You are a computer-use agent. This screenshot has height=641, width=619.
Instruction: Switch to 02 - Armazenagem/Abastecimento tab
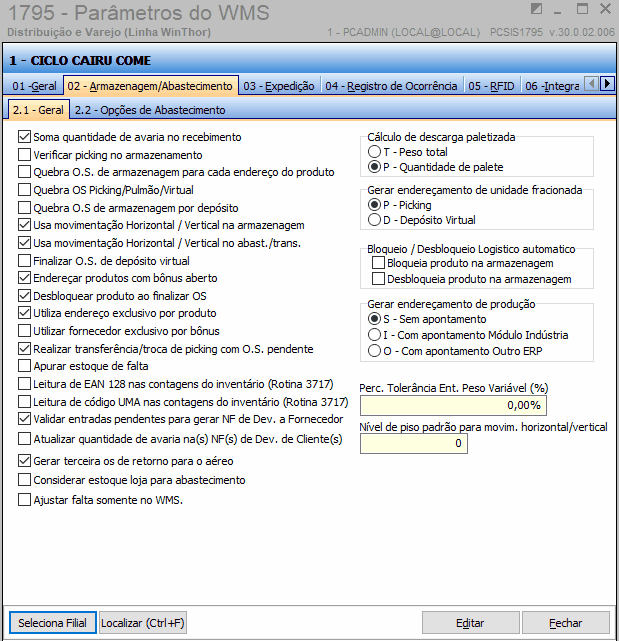[150, 86]
